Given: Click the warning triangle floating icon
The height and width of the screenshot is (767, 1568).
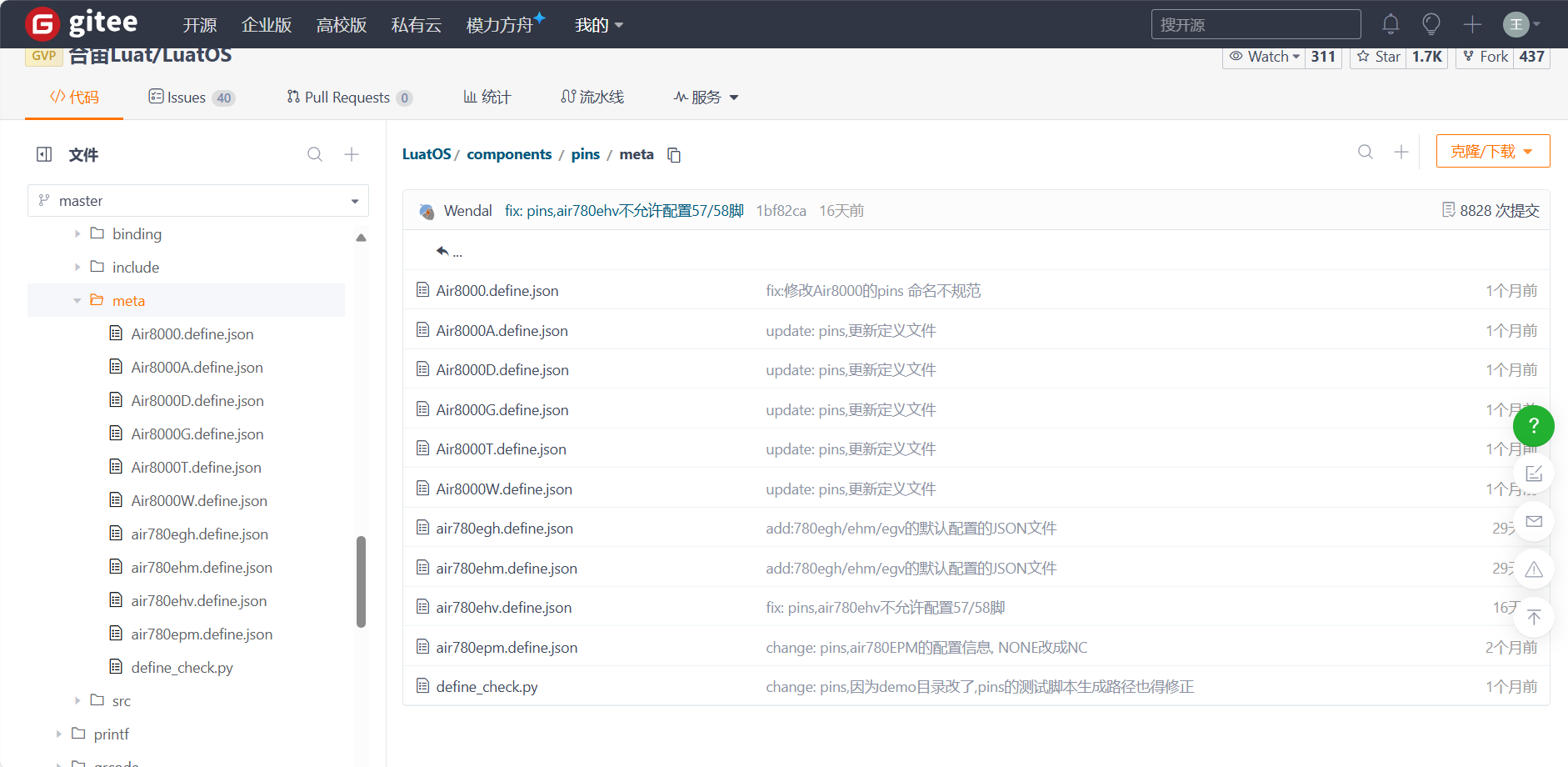Looking at the screenshot, I should click(1534, 570).
